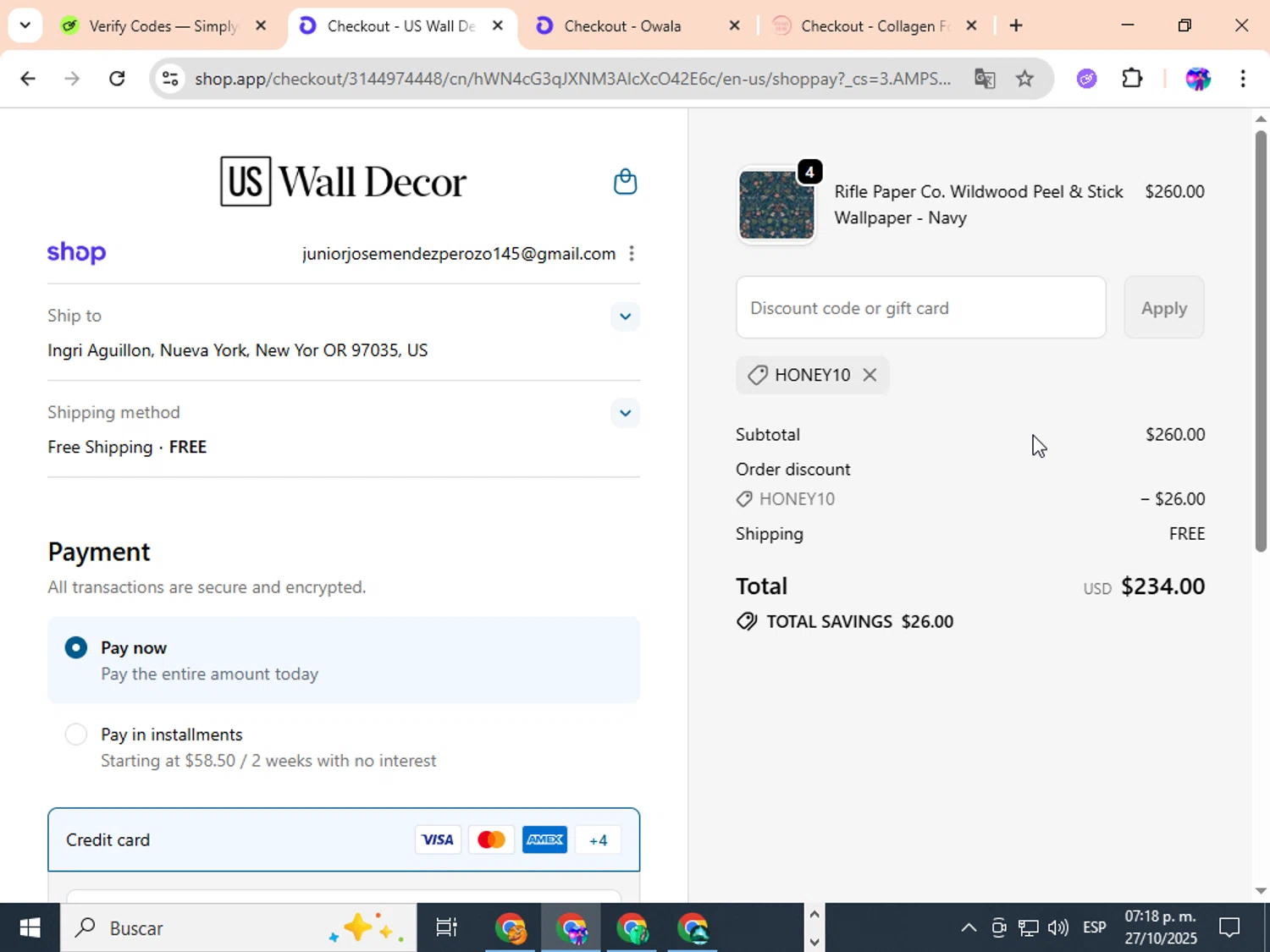
Task: Click the Rifle Paper Co. Wildwood product name
Action: (x=979, y=205)
